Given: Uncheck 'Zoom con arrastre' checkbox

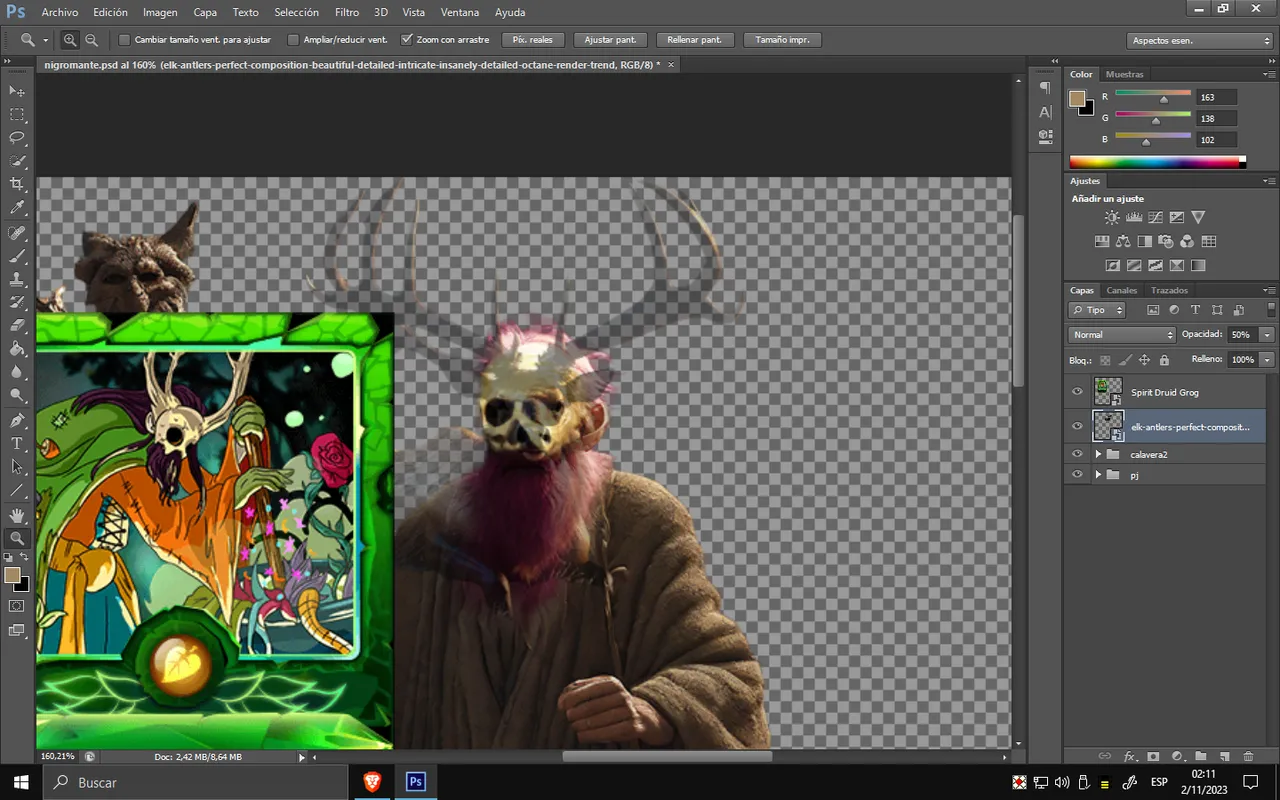Looking at the screenshot, I should [407, 40].
